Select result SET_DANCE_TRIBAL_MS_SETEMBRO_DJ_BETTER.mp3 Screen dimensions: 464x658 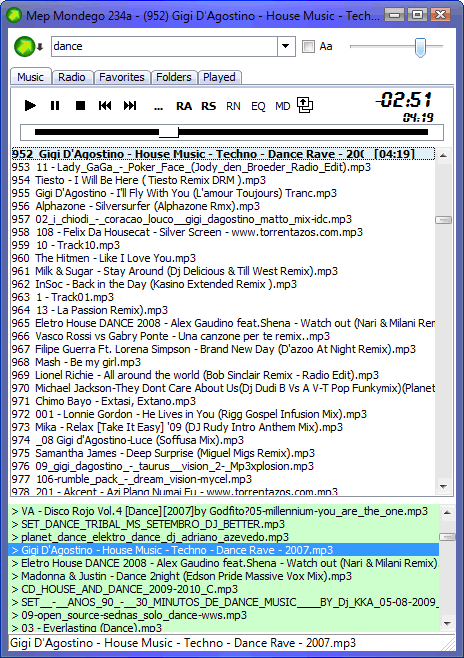click(224, 525)
